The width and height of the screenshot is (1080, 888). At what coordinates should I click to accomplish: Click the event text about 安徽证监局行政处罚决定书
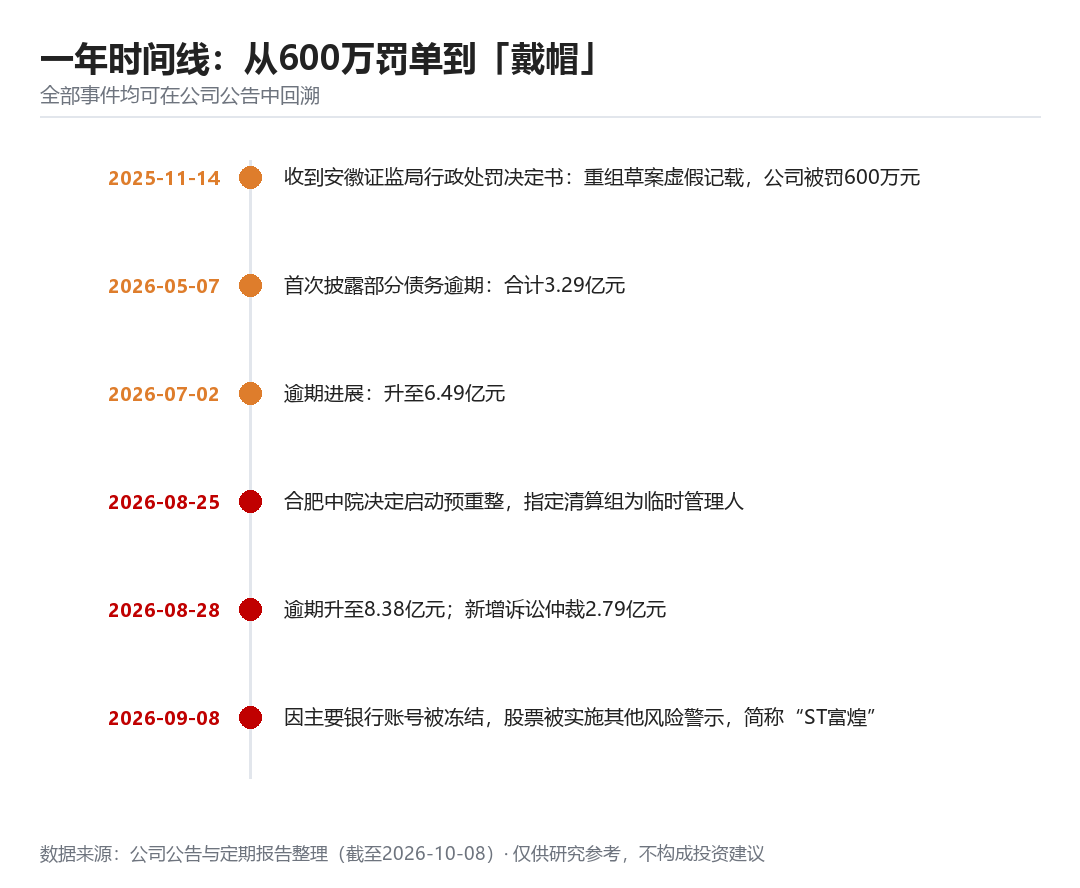click(602, 178)
